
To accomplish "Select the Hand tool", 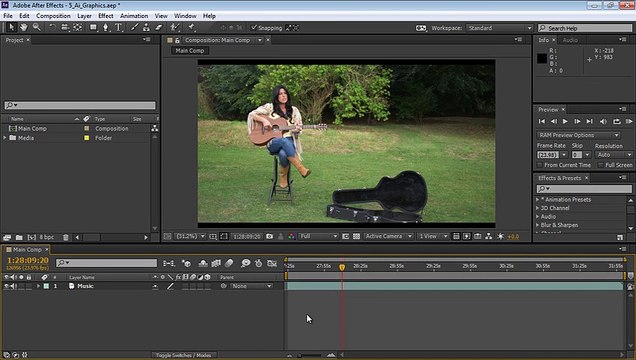I will (24, 27).
